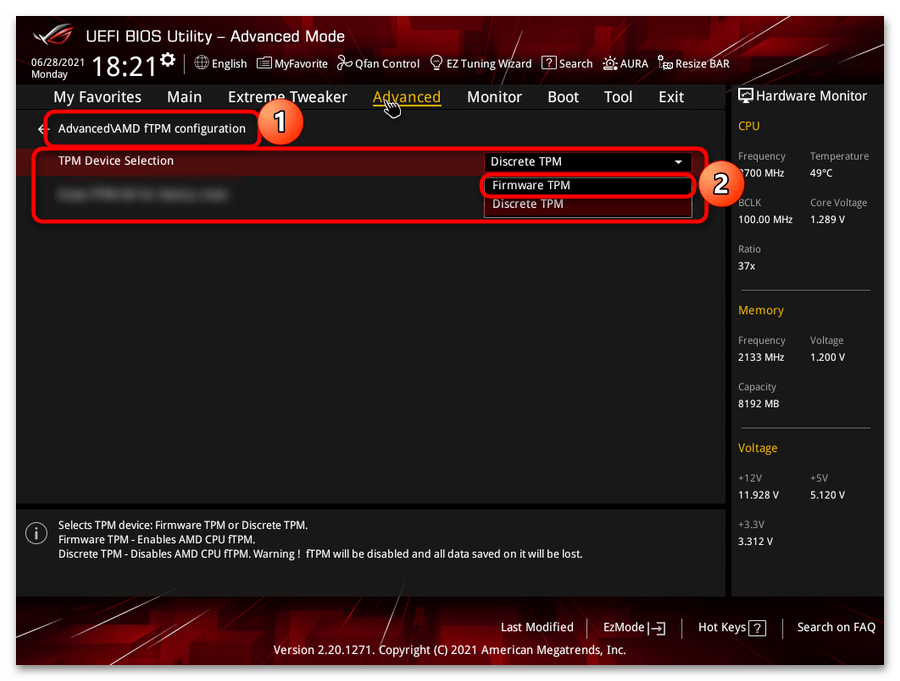Select Firmware TPM from the dropdown list
This screenshot has width=900, height=681.
click(x=588, y=185)
